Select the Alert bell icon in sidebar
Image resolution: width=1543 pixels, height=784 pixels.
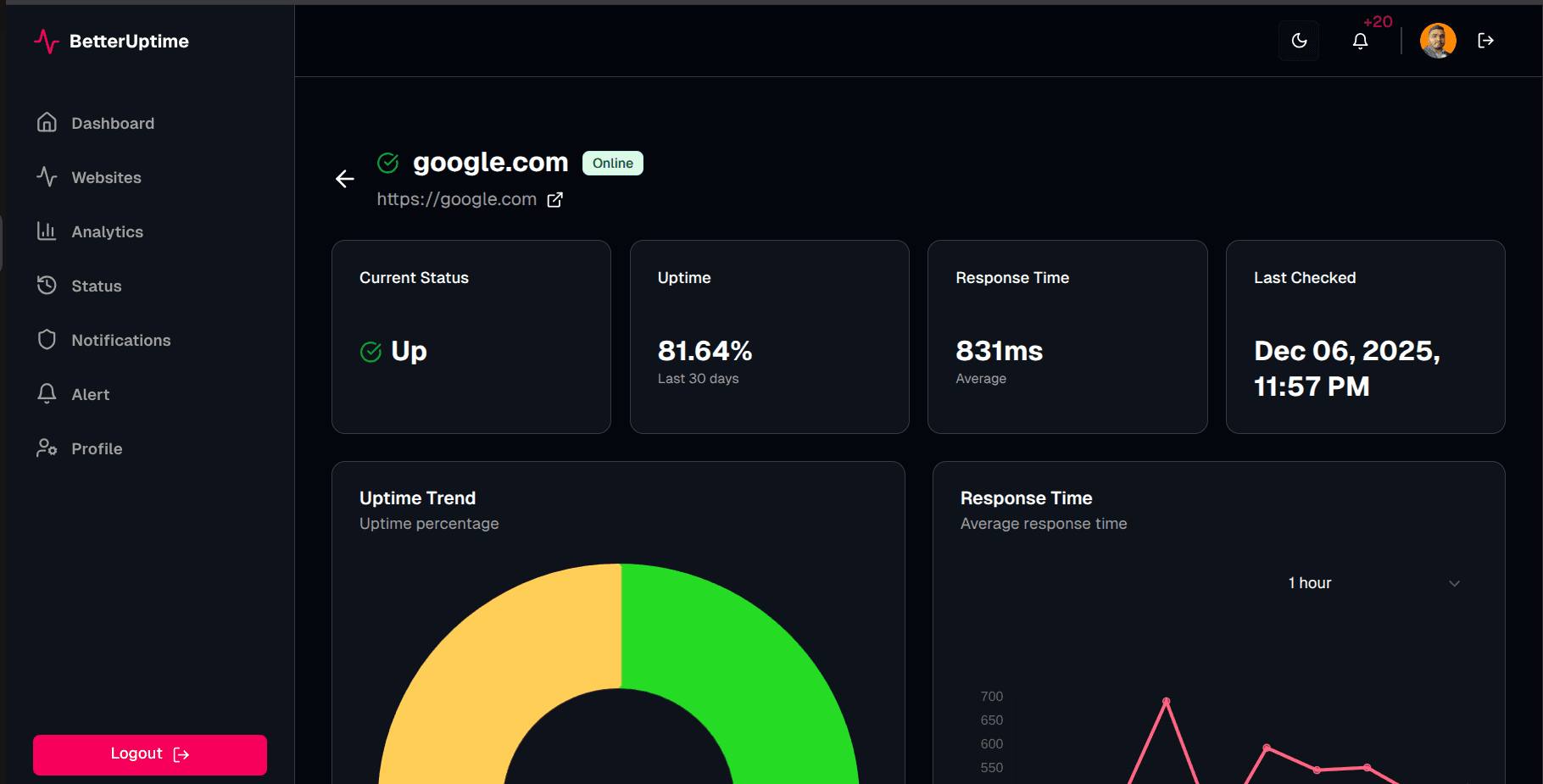47,393
